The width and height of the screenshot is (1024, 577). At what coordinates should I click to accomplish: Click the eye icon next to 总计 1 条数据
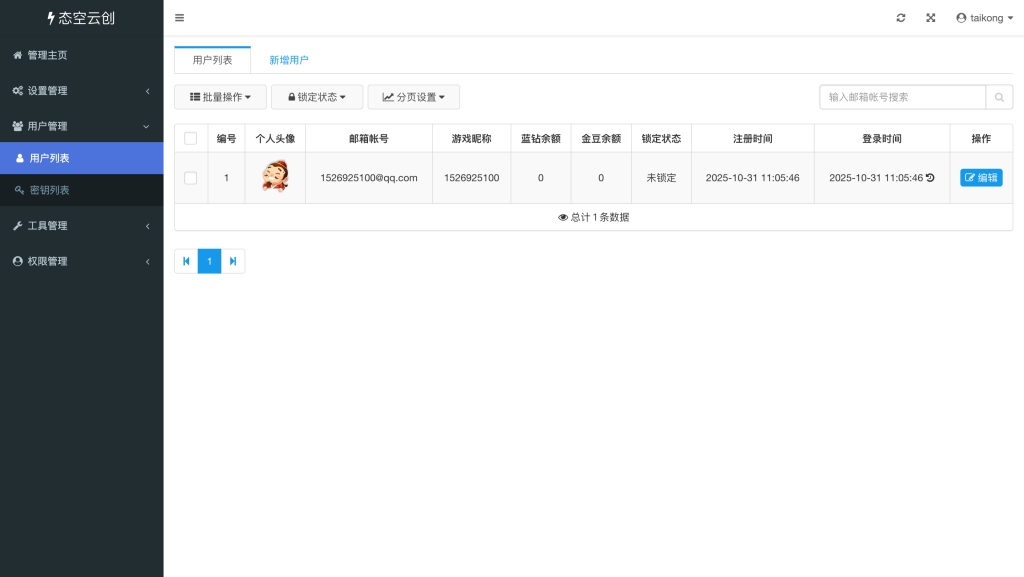[564, 216]
